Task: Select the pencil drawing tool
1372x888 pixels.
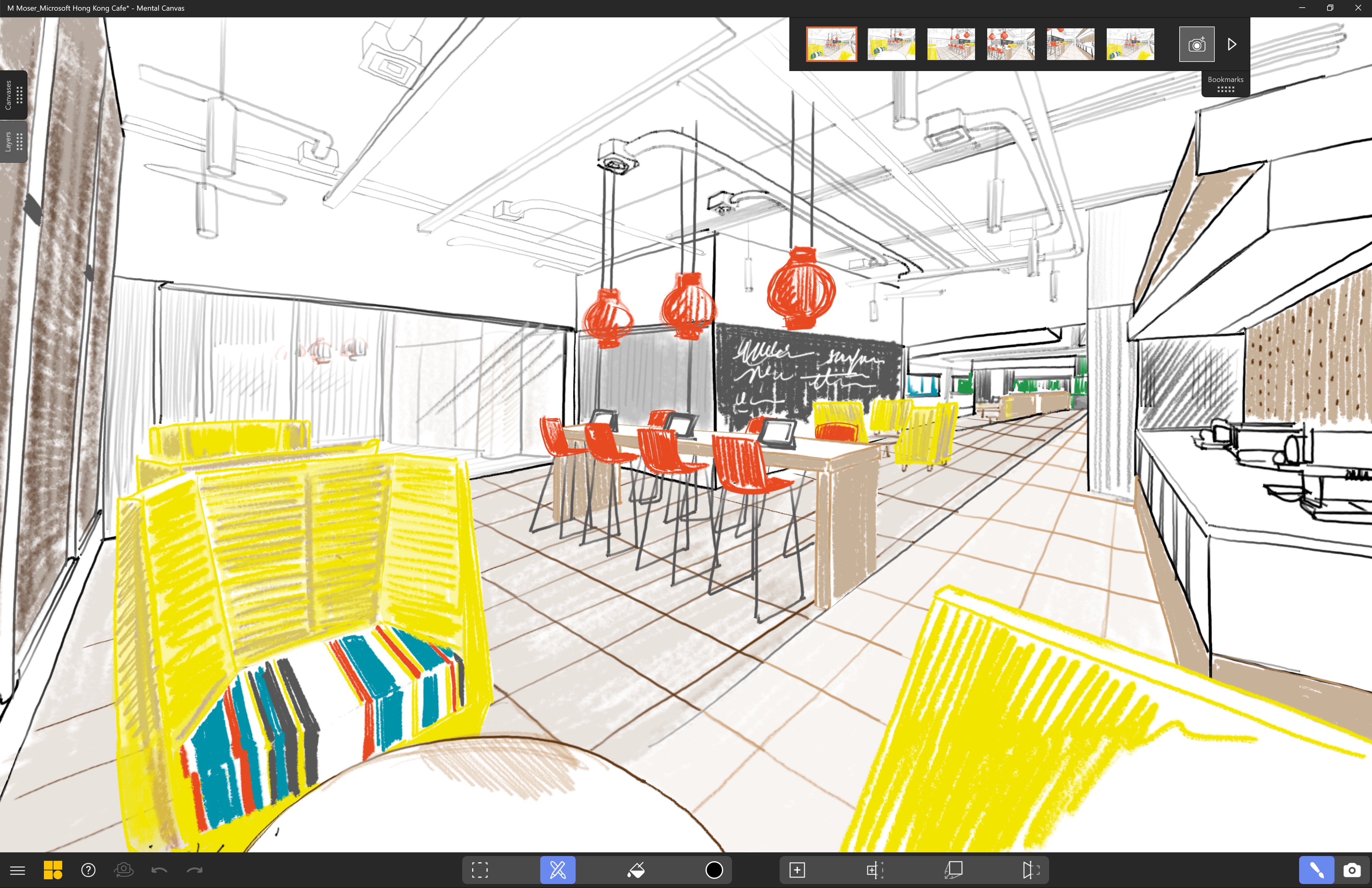Action: click(557, 870)
